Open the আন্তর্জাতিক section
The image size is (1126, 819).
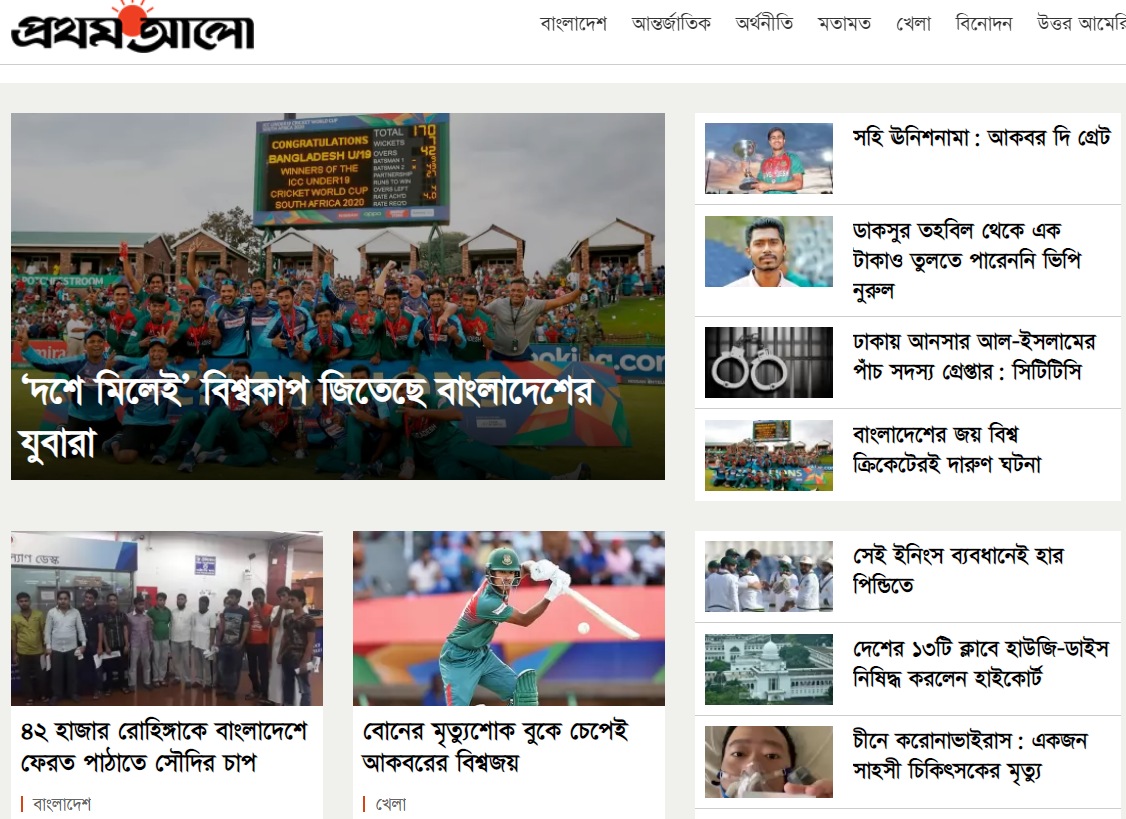(x=671, y=24)
